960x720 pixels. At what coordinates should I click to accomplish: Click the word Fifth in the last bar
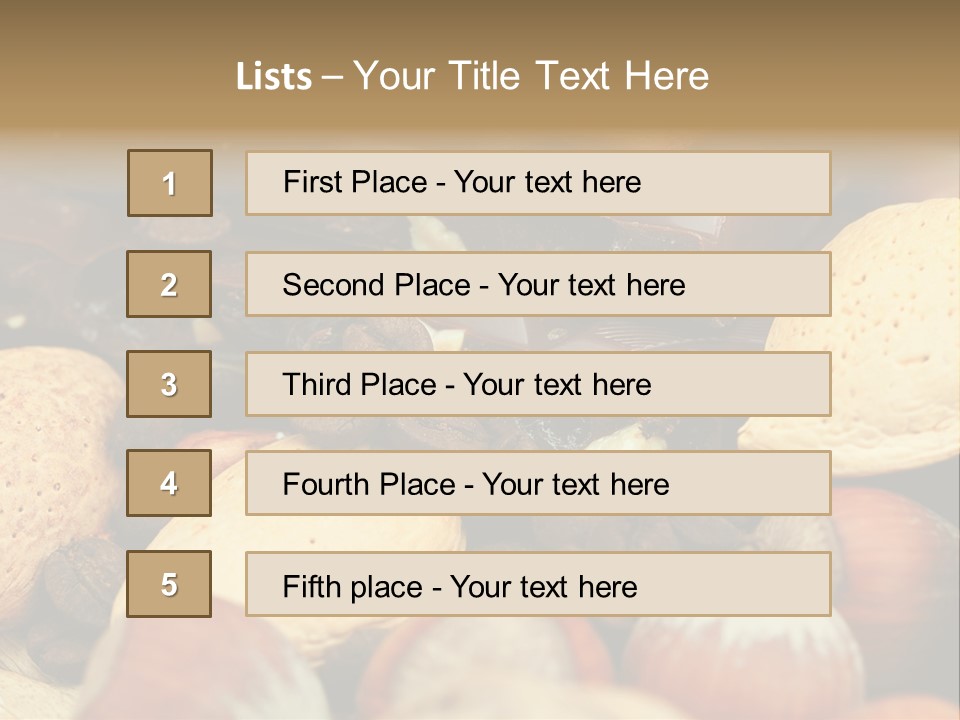coord(311,586)
